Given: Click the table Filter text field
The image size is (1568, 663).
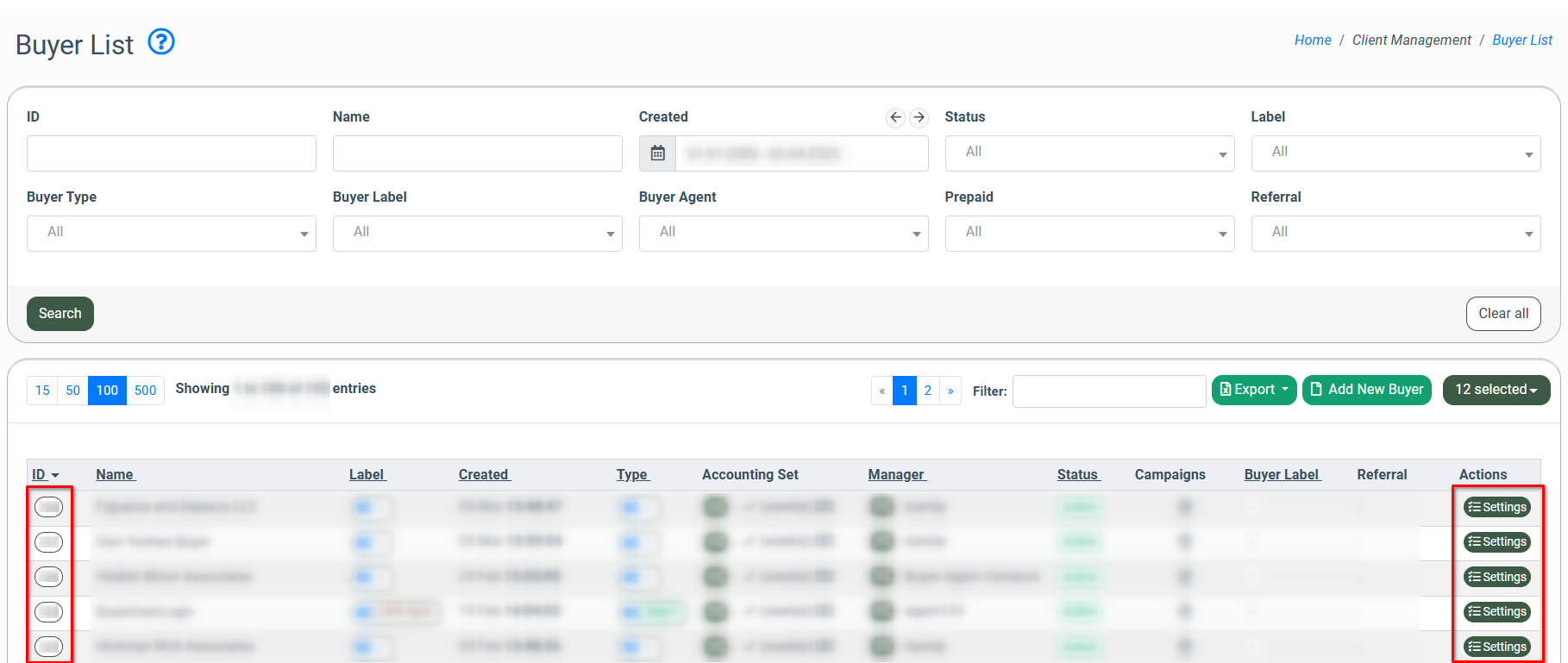Looking at the screenshot, I should 1108,391.
